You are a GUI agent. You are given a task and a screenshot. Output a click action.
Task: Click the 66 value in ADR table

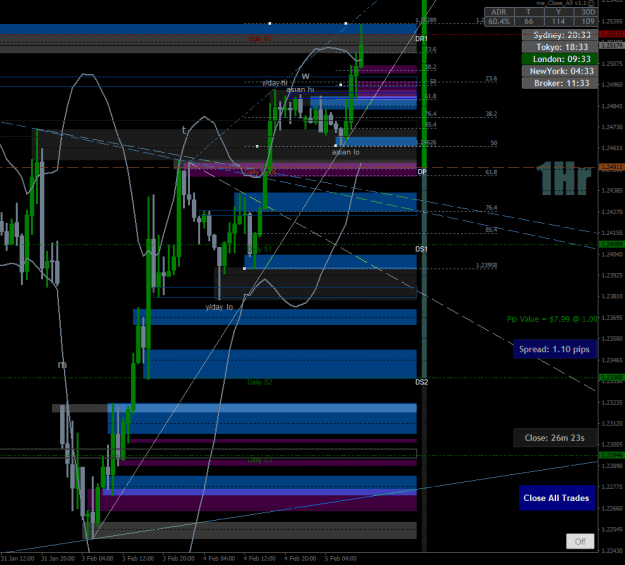click(529, 22)
